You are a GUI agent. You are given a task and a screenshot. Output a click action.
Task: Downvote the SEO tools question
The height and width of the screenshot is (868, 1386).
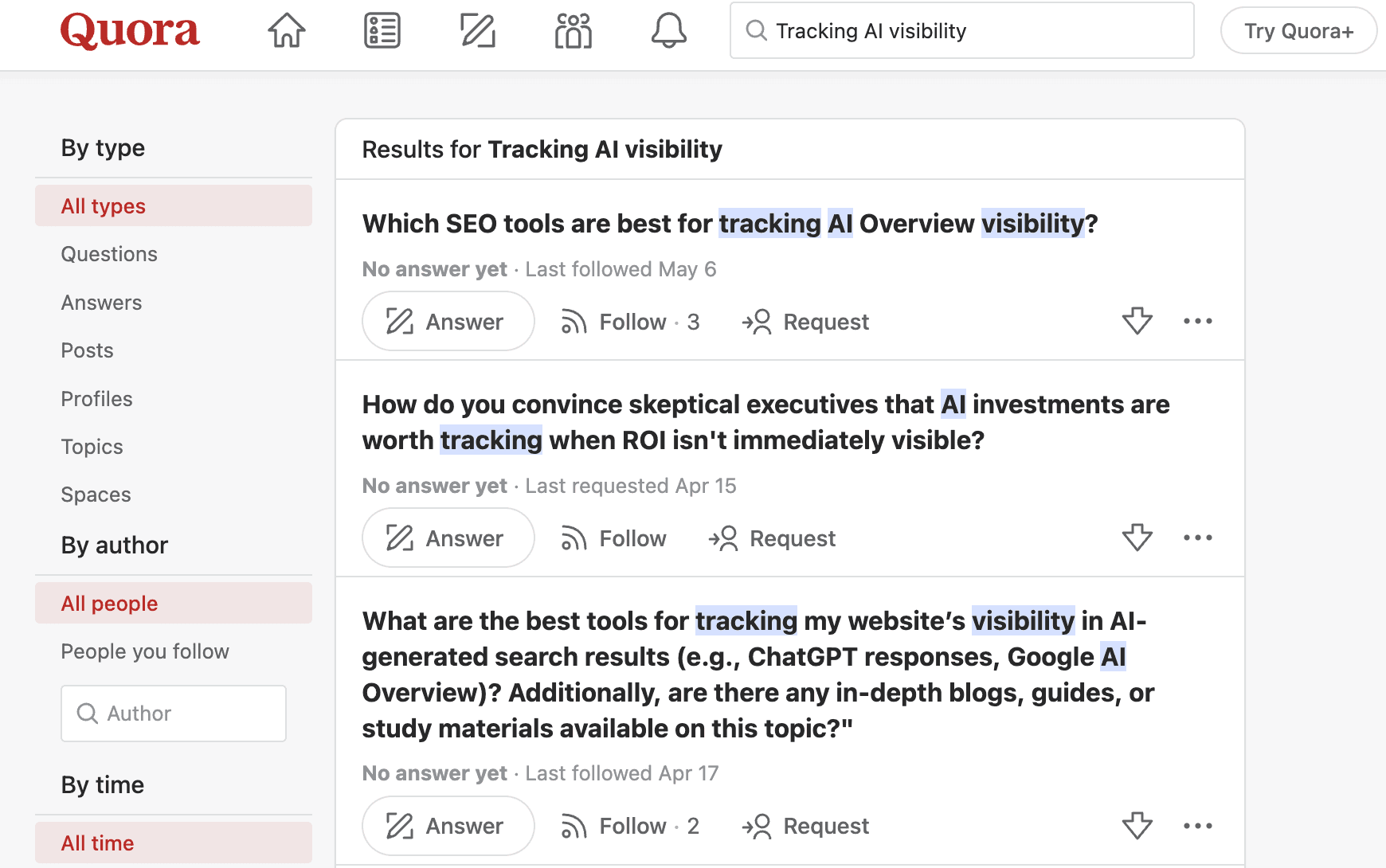point(1137,321)
